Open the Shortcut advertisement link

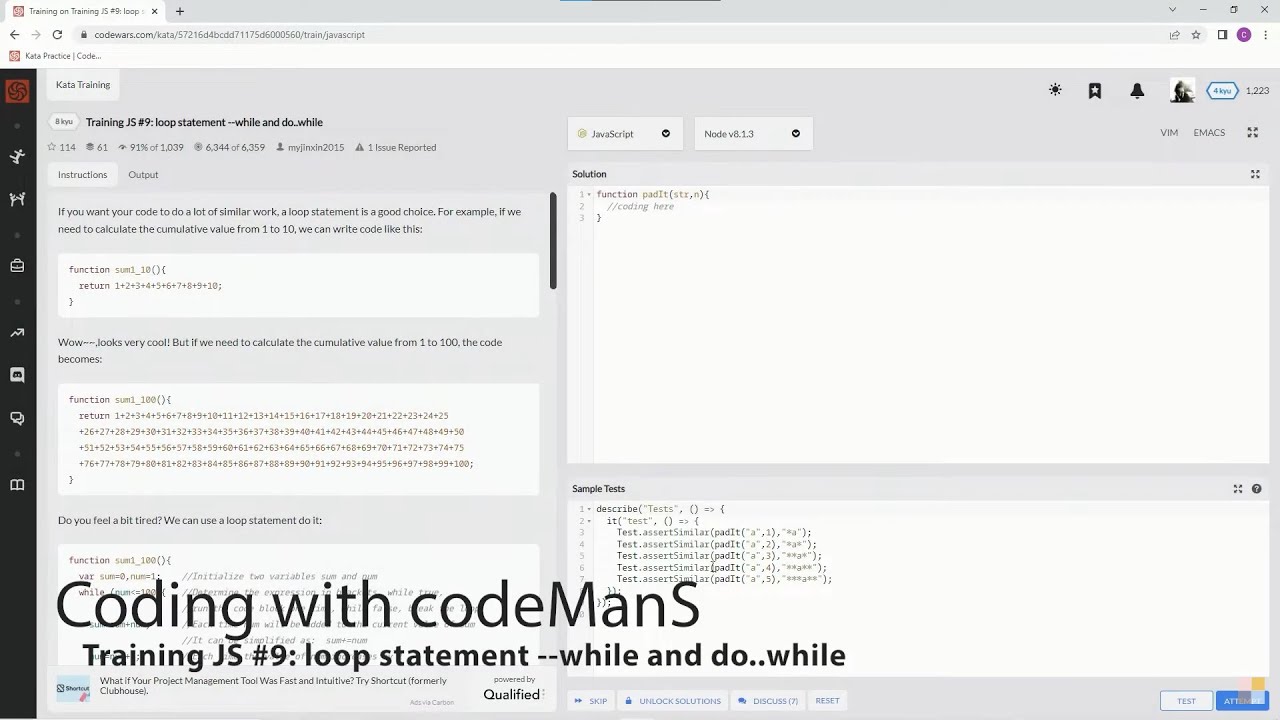point(272,686)
